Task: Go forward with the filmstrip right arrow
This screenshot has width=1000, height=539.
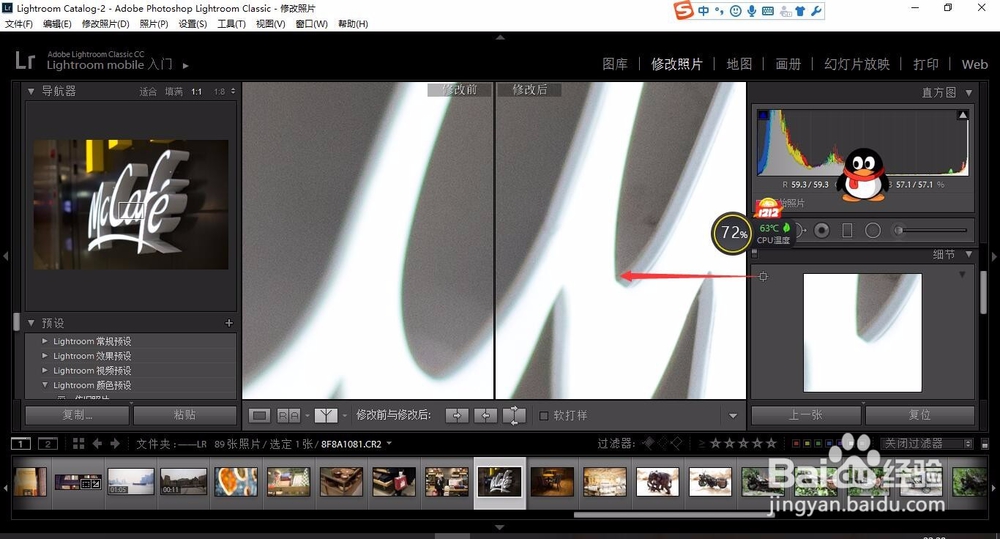Action: [115, 443]
